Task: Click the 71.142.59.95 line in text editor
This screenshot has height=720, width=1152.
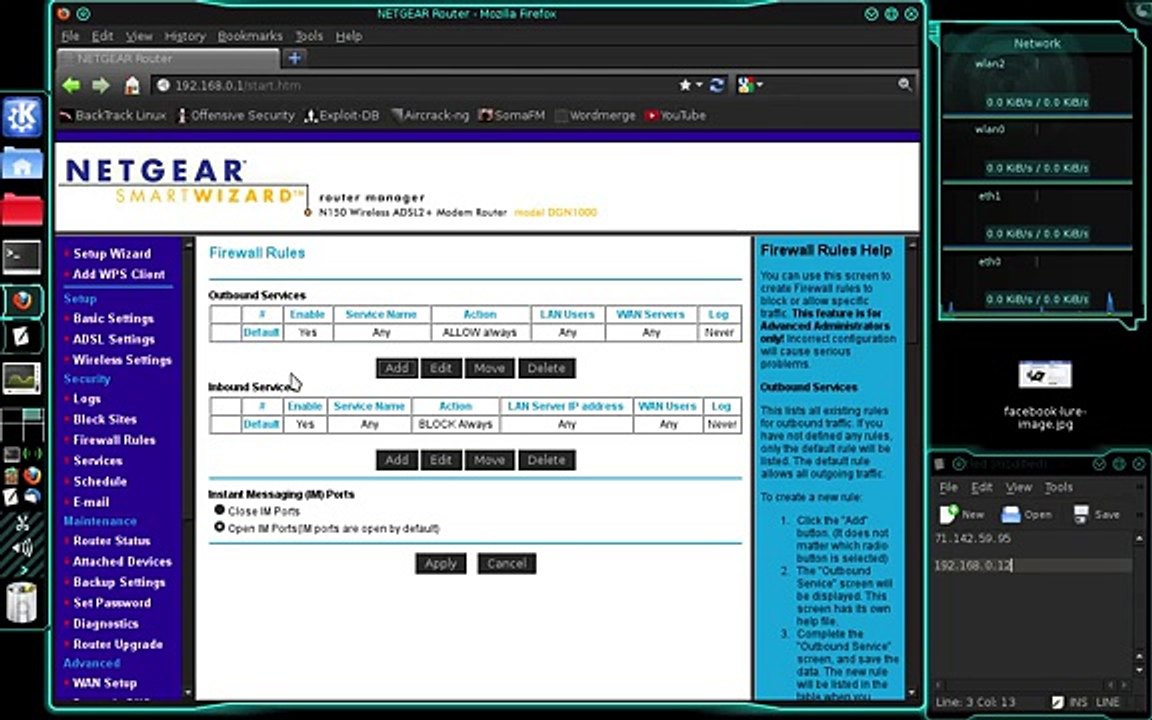Action: pos(973,539)
